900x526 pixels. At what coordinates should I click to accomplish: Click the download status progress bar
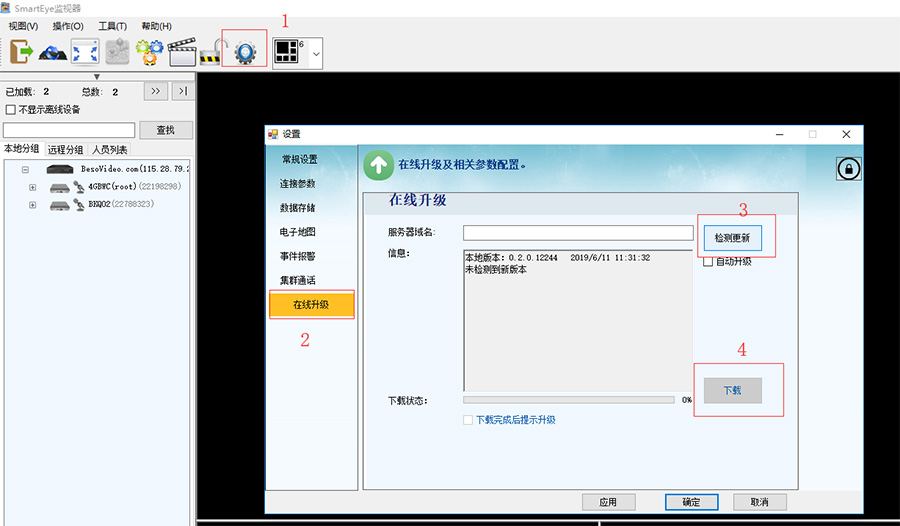(568, 400)
